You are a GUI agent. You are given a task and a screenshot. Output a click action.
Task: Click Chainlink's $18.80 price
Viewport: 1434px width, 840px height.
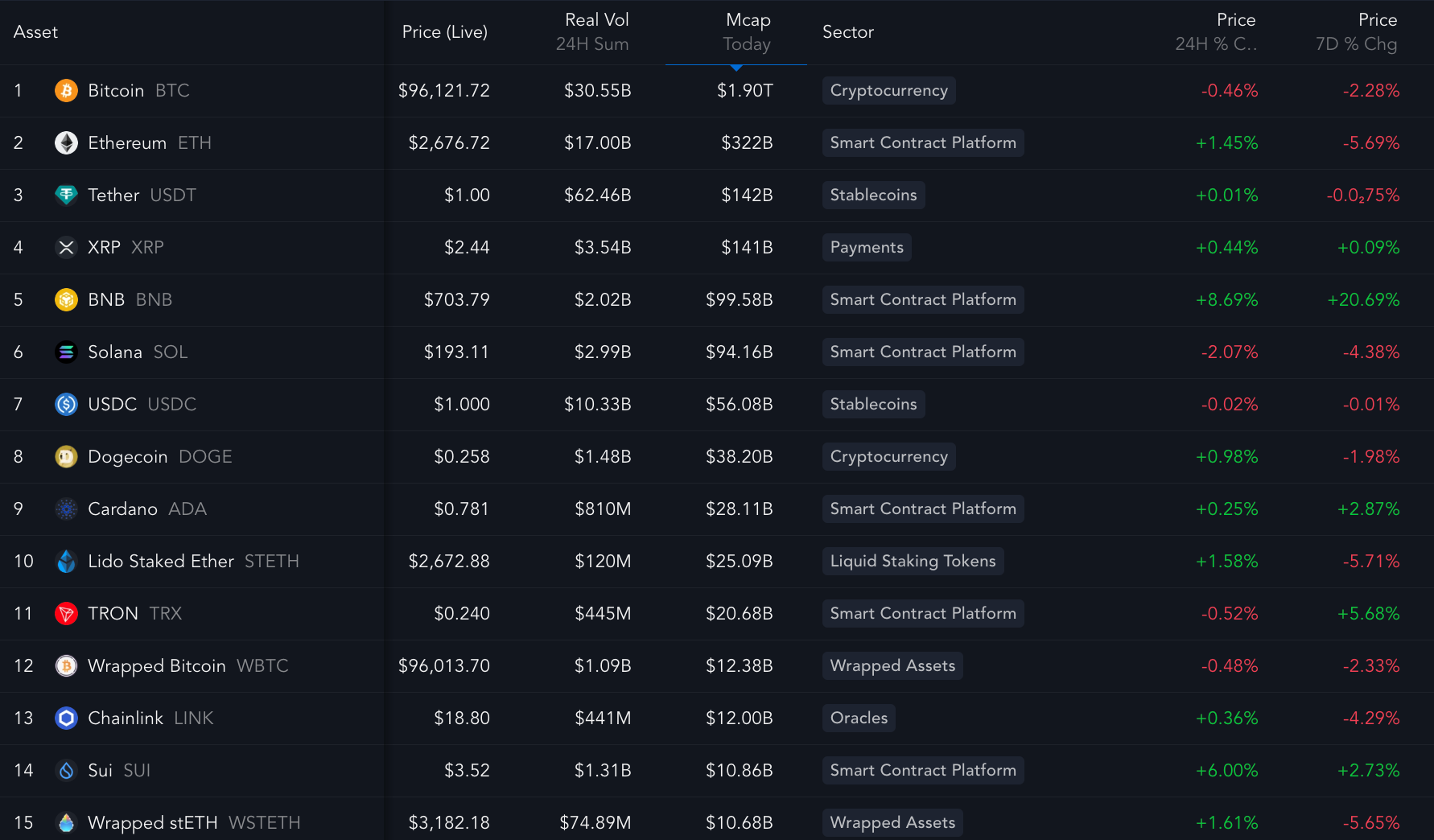point(462,719)
